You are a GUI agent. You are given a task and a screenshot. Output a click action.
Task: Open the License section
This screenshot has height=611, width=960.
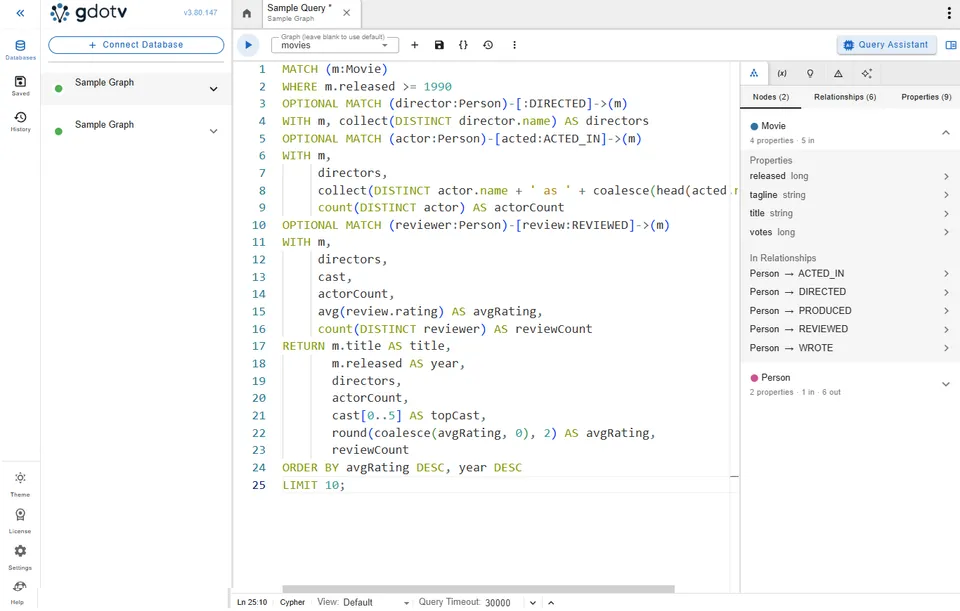pos(20,520)
